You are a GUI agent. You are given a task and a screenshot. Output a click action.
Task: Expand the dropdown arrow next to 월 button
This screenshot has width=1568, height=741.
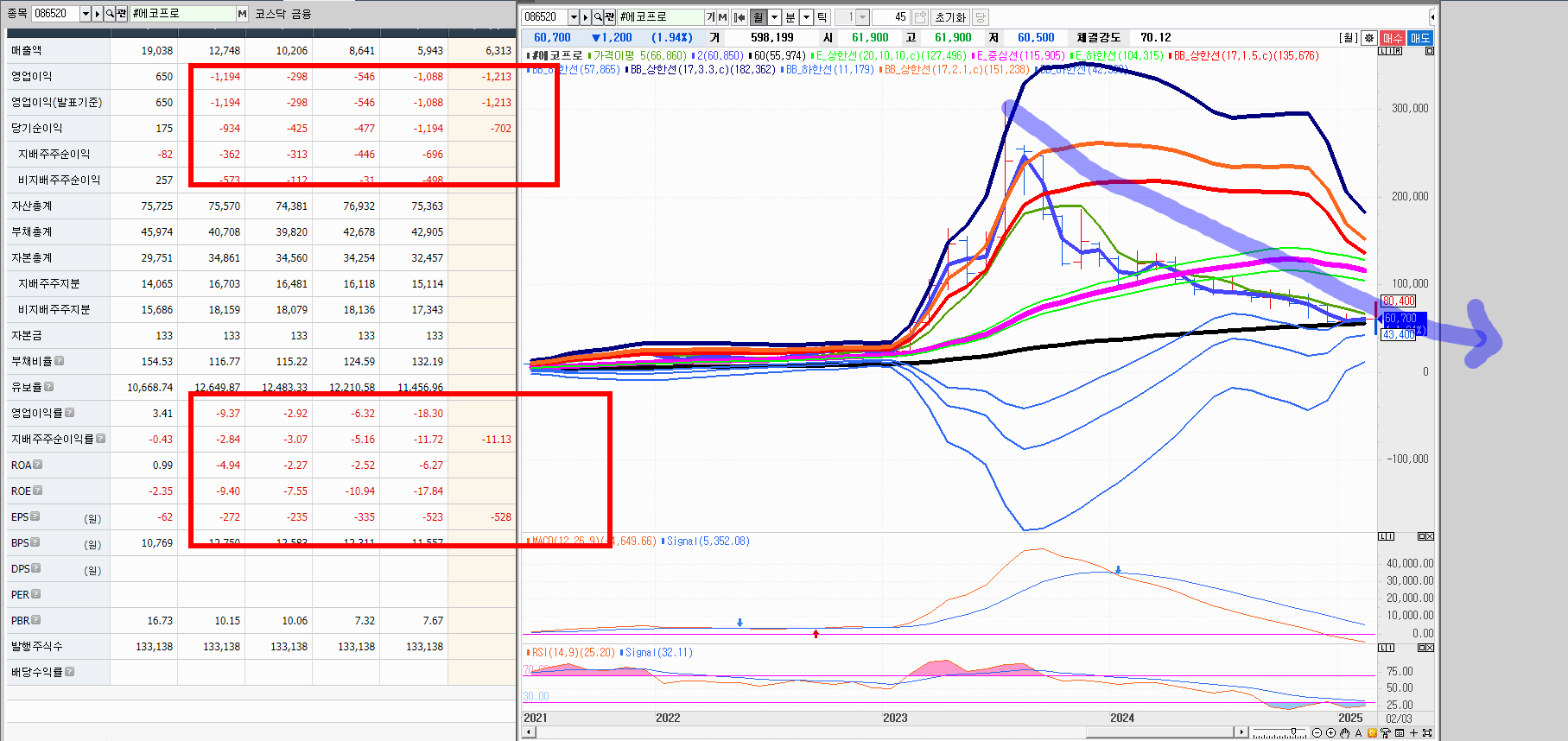coord(774,17)
